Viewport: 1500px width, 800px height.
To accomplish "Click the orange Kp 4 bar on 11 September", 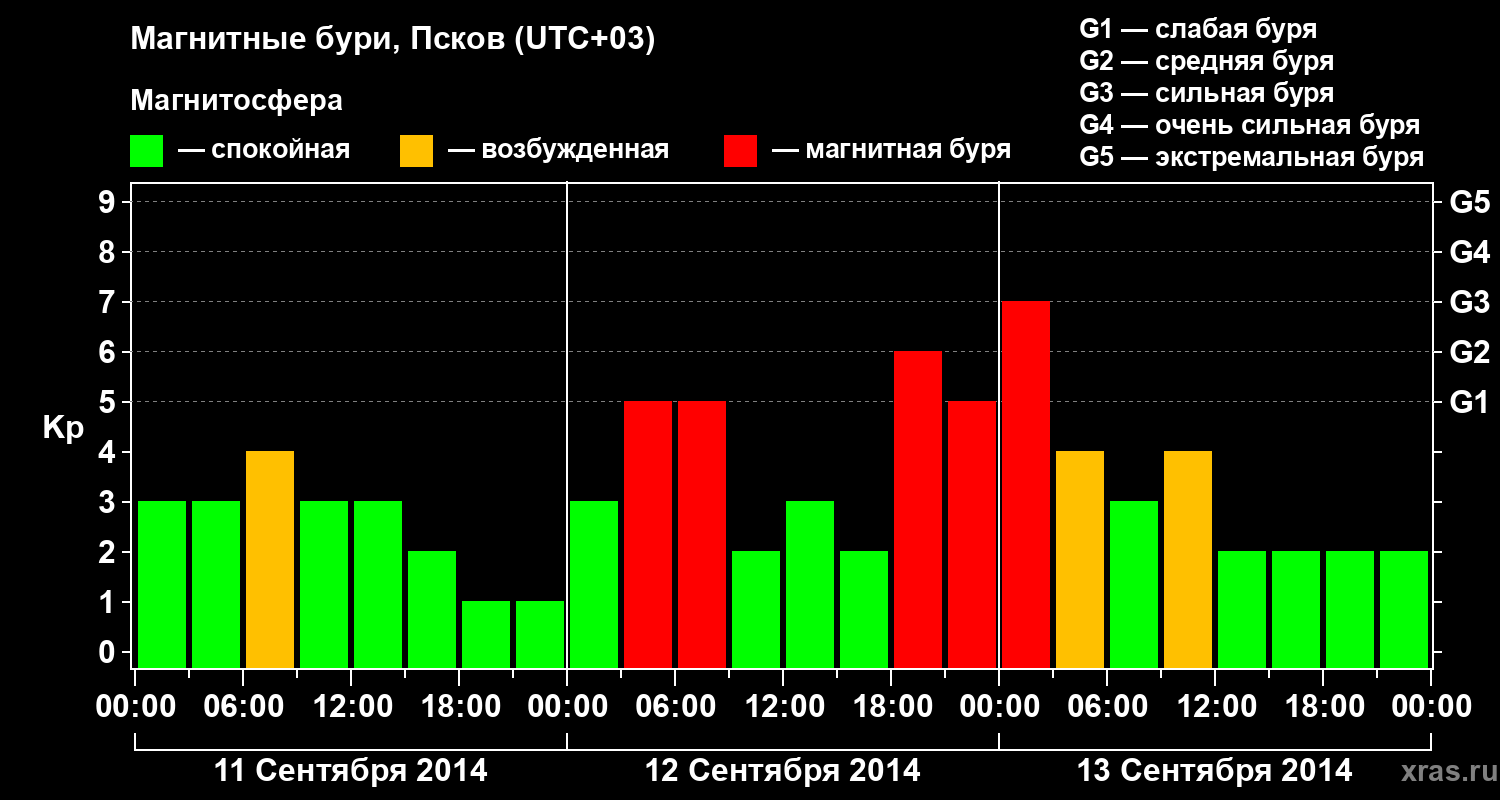I will click(270, 559).
